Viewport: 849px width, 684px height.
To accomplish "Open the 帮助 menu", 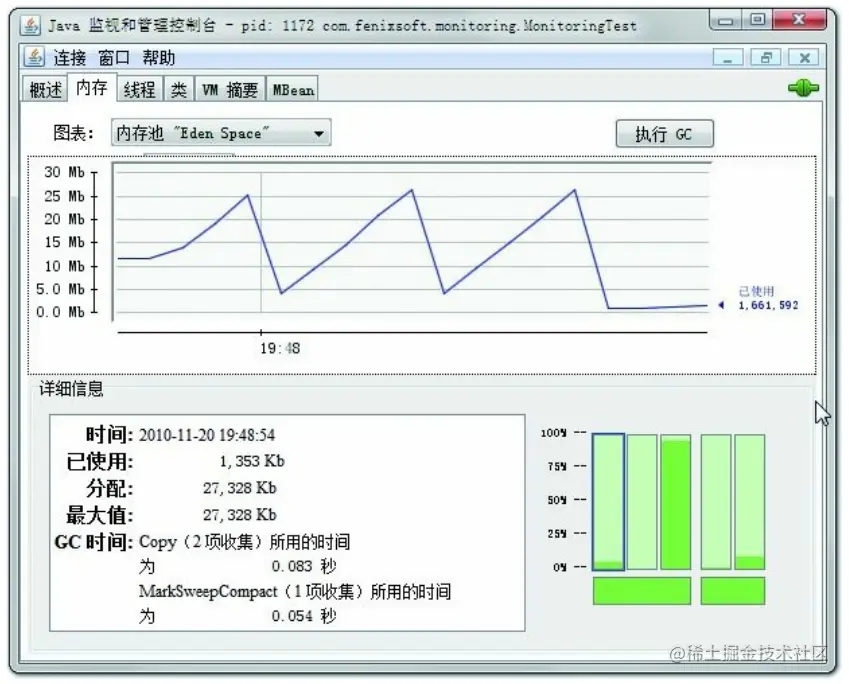I will coord(159,57).
